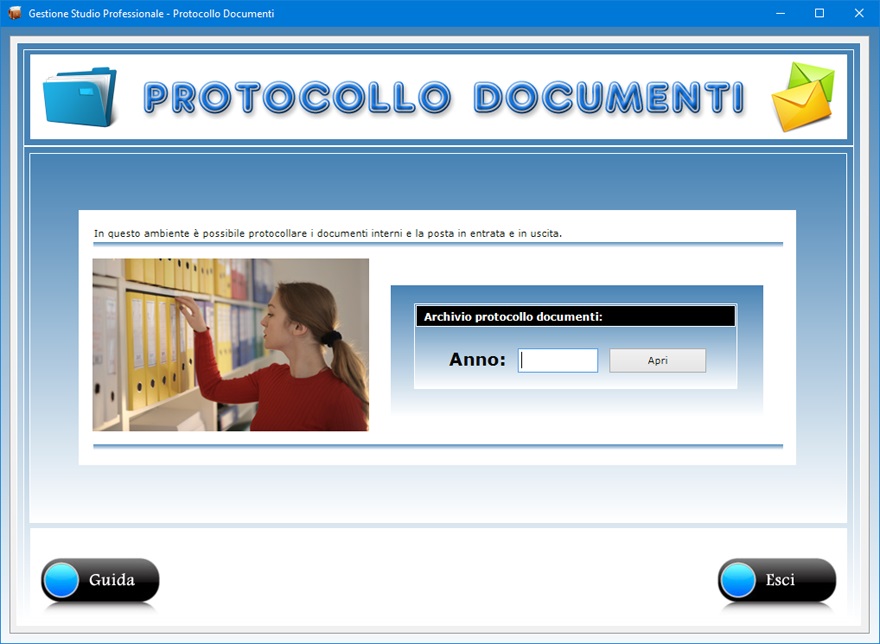The height and width of the screenshot is (644, 880).
Task: Click the photo of woman with binders
Action: coord(231,345)
